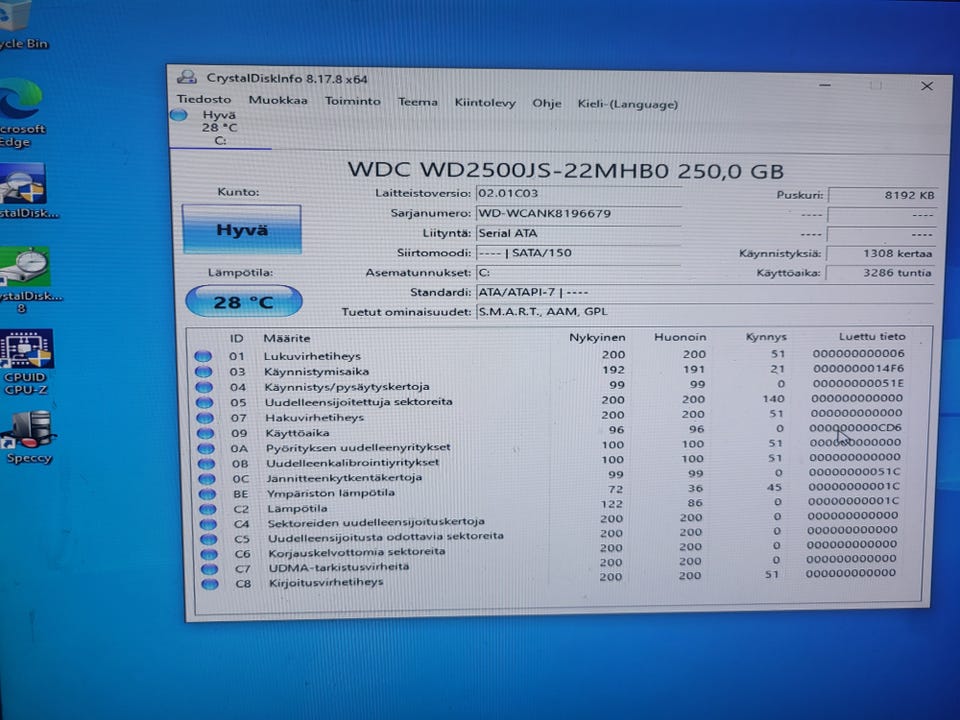
Task: Select the CPUID CPU-Z desktop icon
Action: tap(26, 362)
